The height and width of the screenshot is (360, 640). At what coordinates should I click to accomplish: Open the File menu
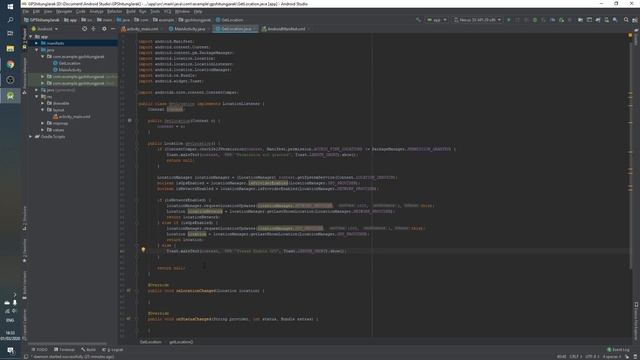pos(26,11)
